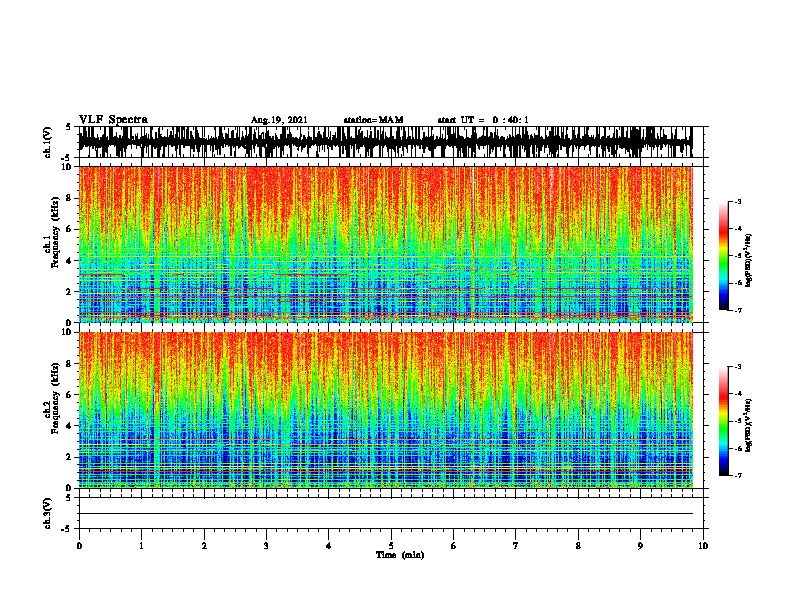Click the ch.1 color bar unit label
The width and height of the screenshot is (792, 612).
tap(749, 260)
